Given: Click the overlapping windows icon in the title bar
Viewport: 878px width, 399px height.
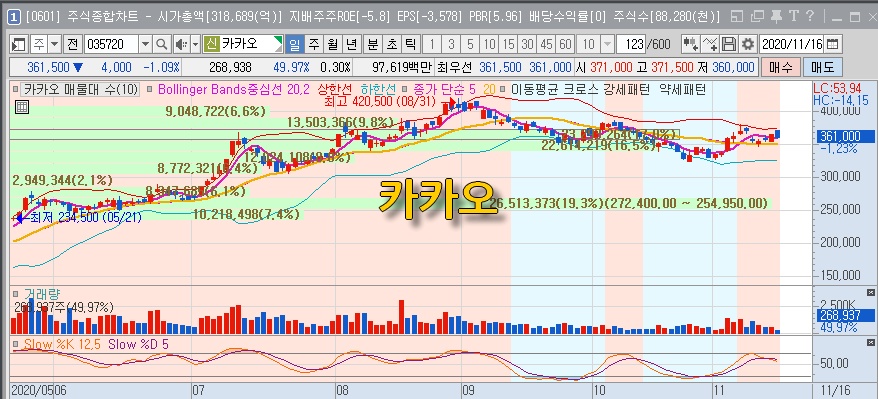Looking at the screenshot, I should coord(757,16).
